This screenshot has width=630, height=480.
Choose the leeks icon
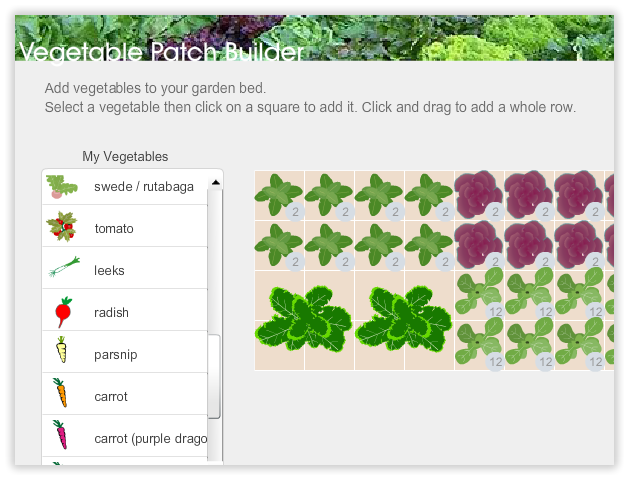(62, 270)
